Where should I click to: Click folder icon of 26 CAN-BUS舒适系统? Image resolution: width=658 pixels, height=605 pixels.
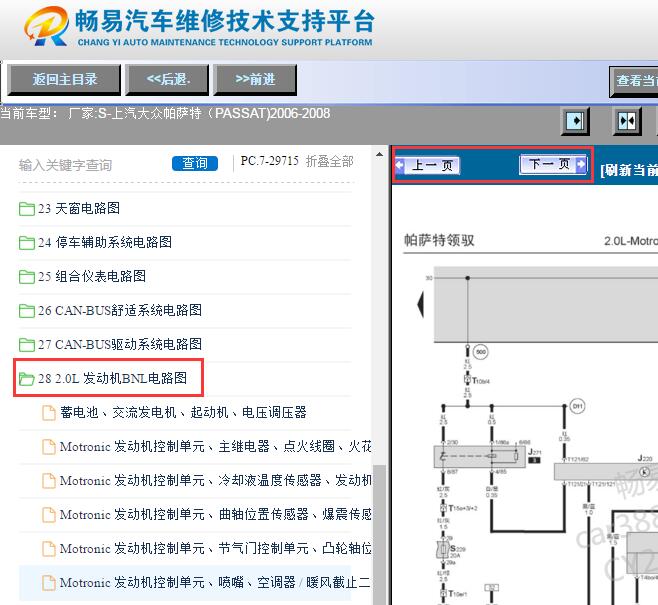point(27,310)
